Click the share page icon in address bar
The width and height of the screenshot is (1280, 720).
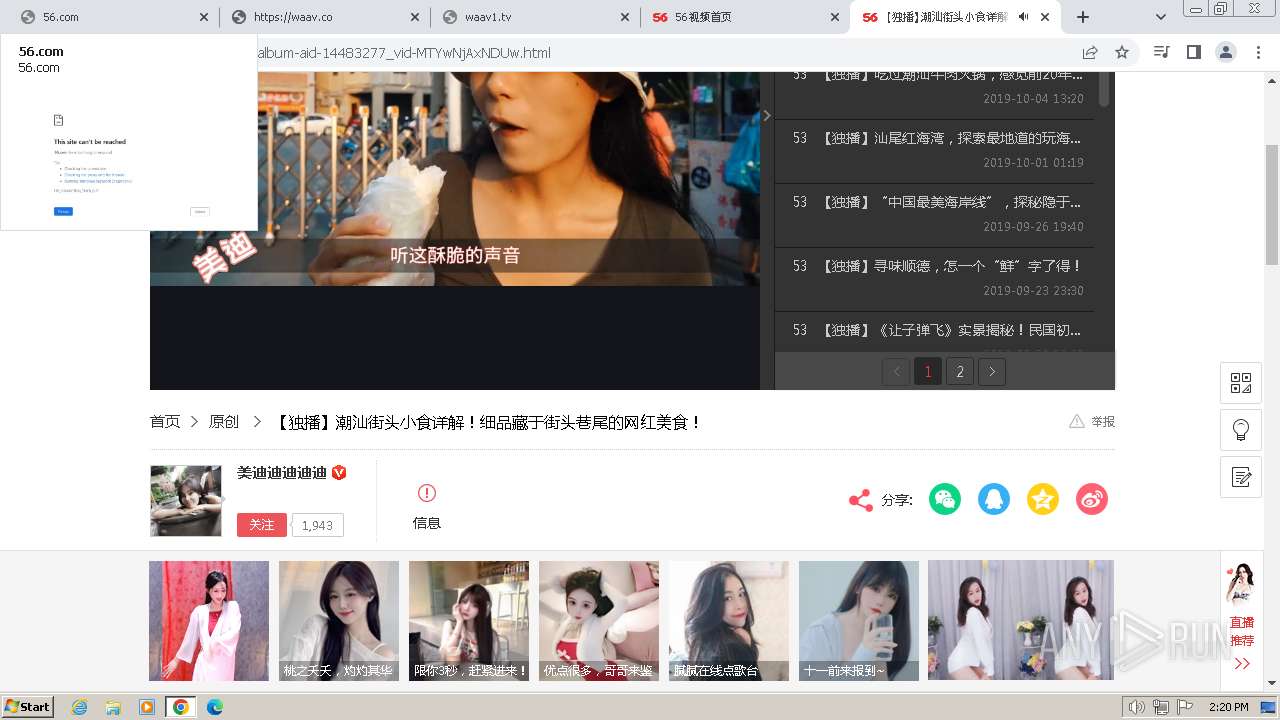1090,53
